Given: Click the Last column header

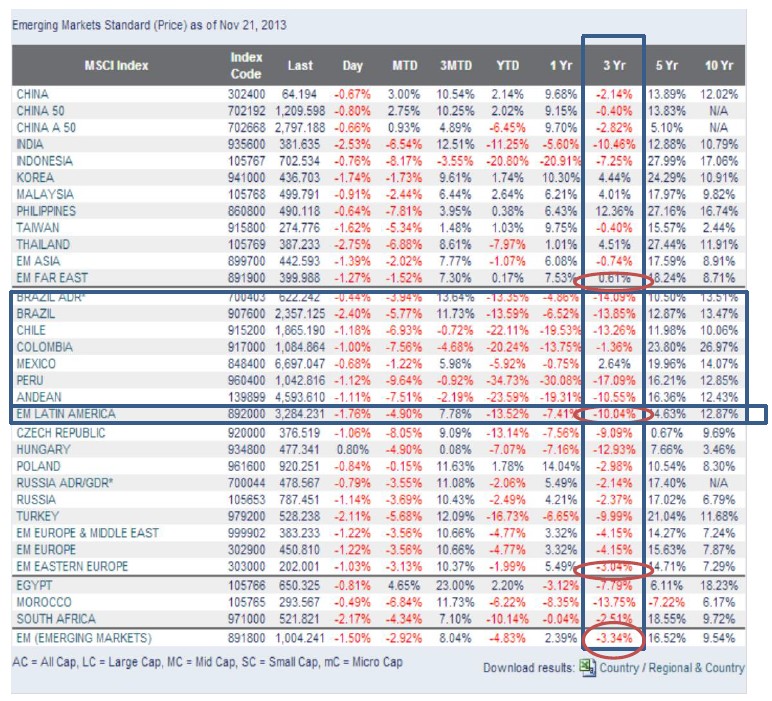Looking at the screenshot, I should coord(300,65).
